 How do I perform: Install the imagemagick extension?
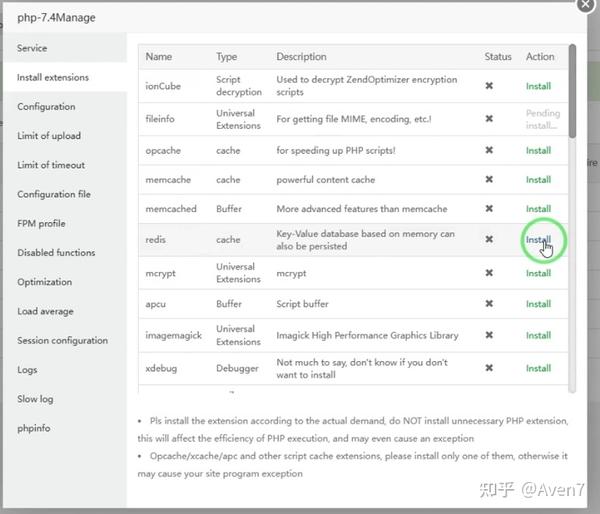click(x=538, y=335)
